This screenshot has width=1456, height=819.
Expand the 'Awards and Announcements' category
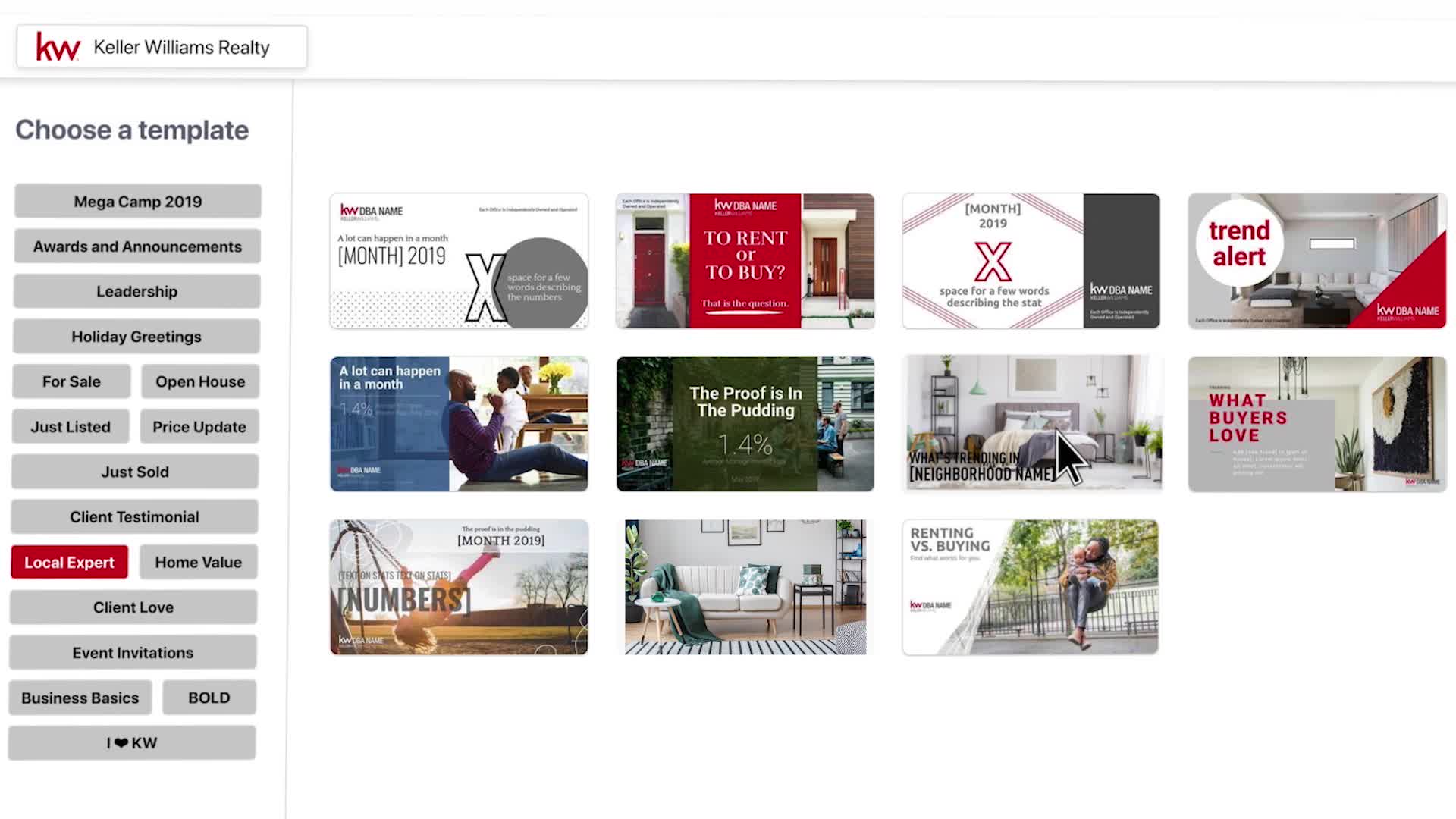click(x=137, y=246)
